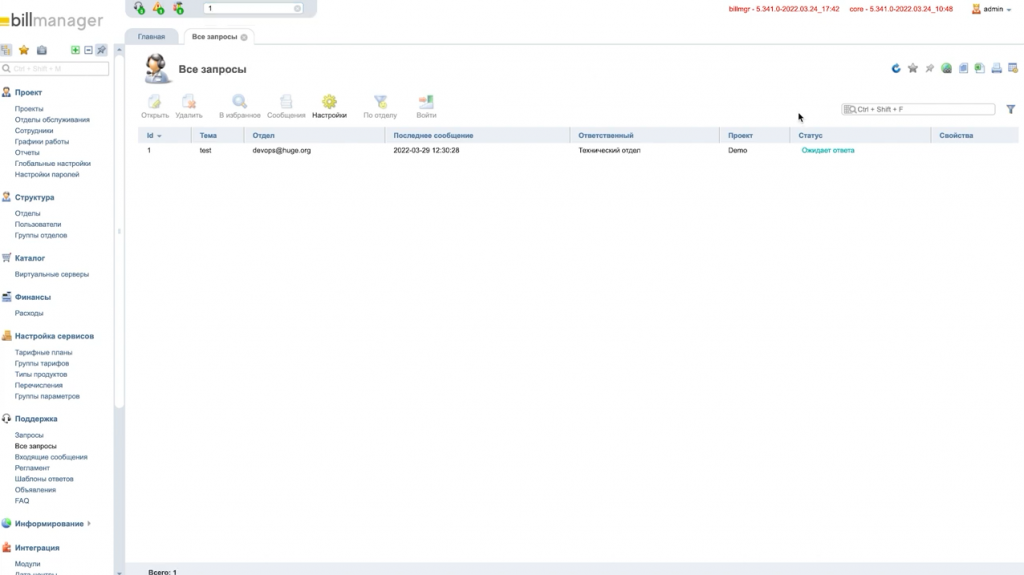Viewport: 1024px width, 575px height.
Task: Click the sidebar menu search field
Action: click(55, 69)
